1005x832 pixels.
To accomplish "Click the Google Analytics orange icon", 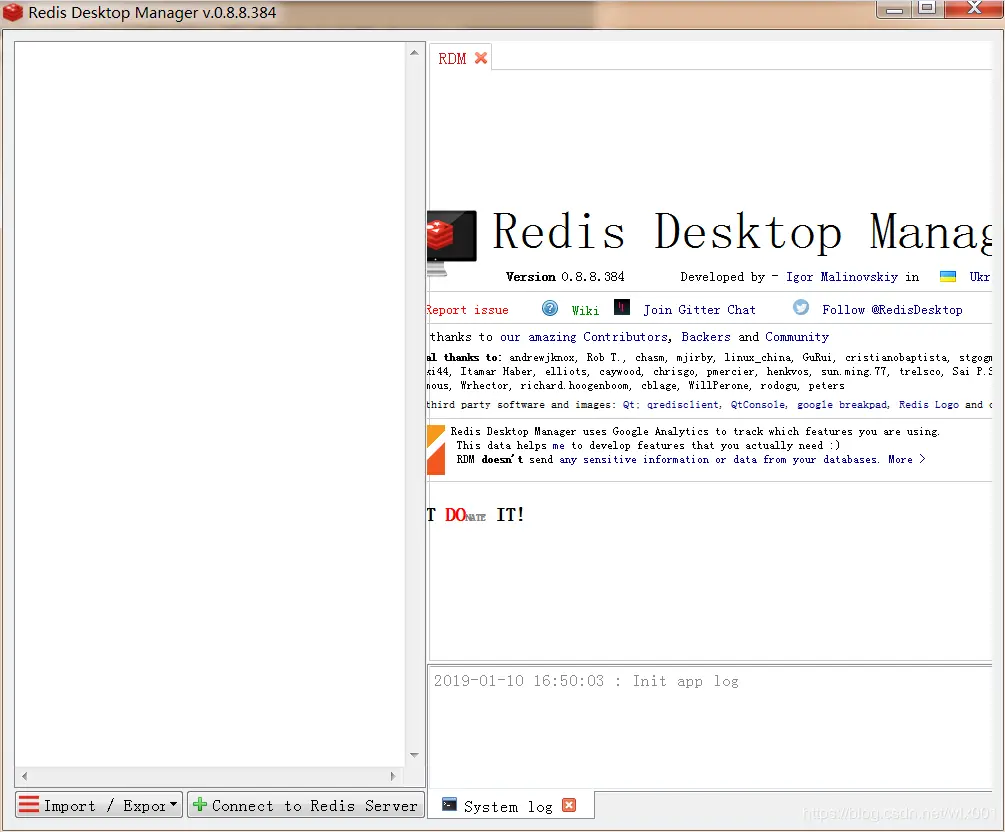I will 436,450.
